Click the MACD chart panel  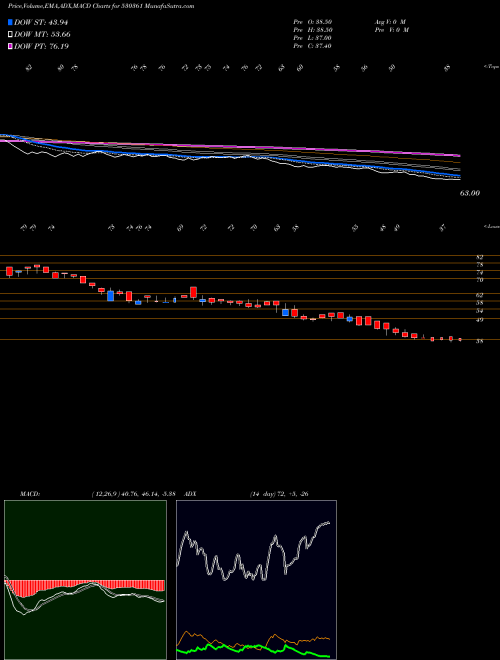[85, 580]
